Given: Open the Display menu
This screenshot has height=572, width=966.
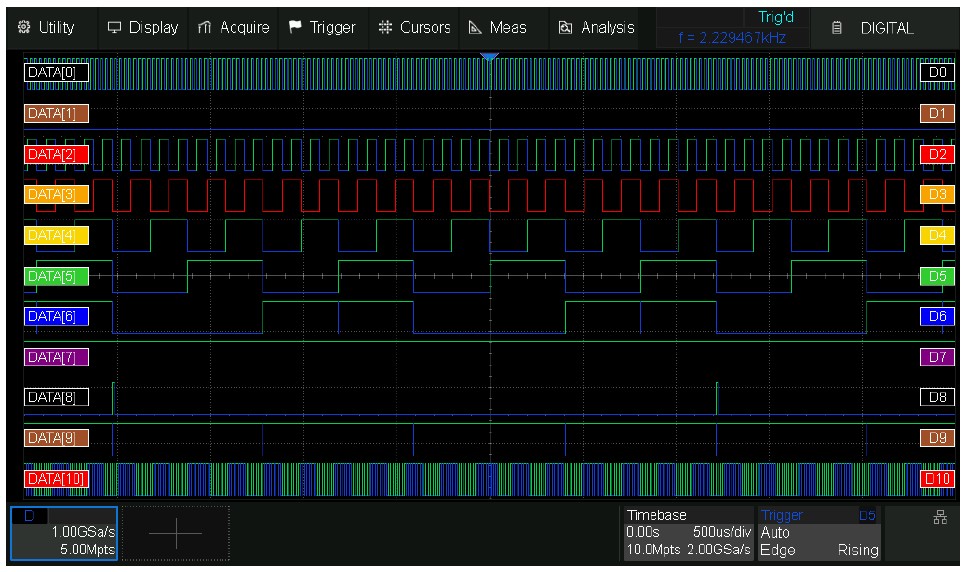Looking at the screenshot, I should coord(142,28).
